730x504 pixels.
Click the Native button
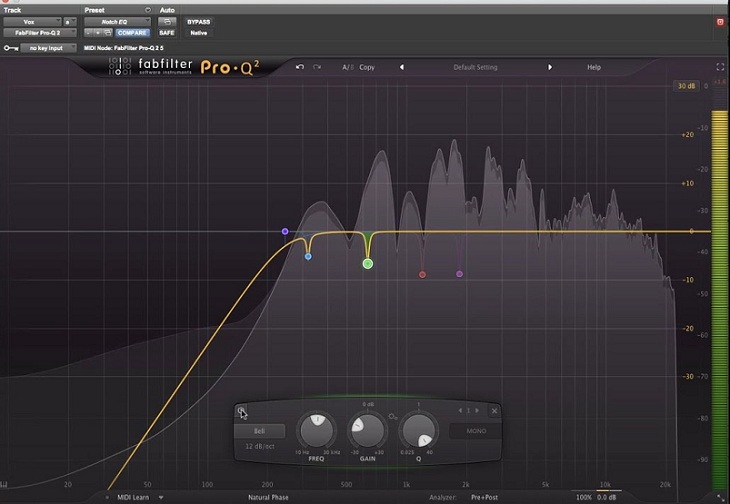pyautogui.click(x=198, y=33)
